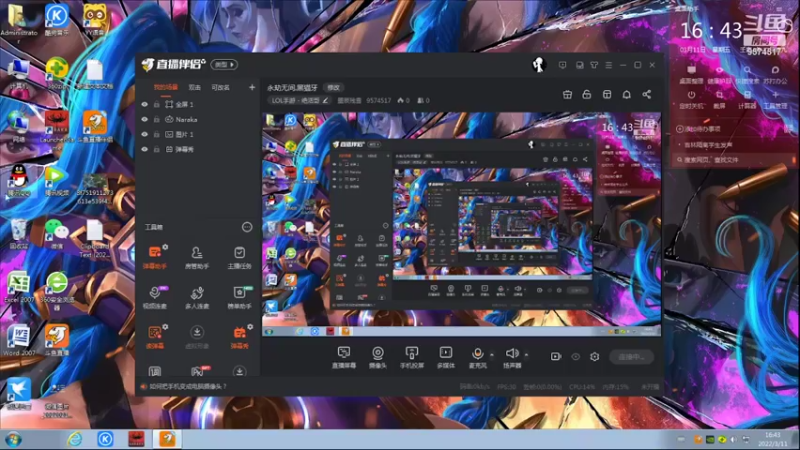Open the 房管助手 tool

click(197, 257)
